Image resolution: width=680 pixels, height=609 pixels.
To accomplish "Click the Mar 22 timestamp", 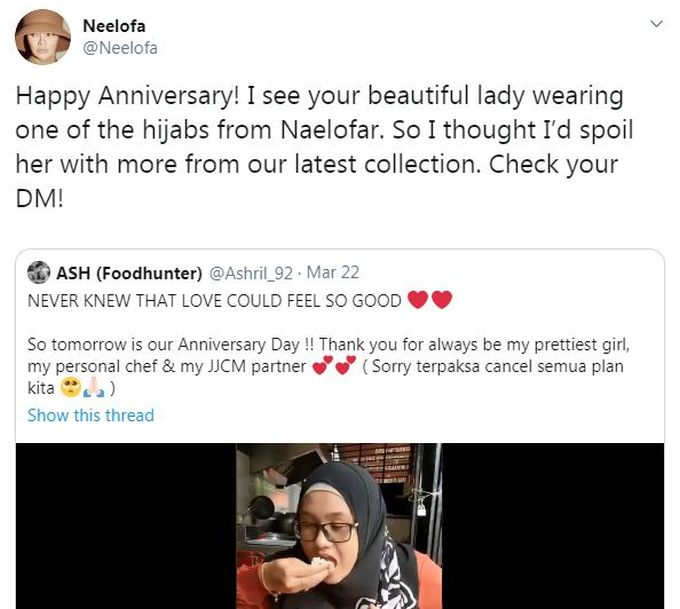I will 333,272.
